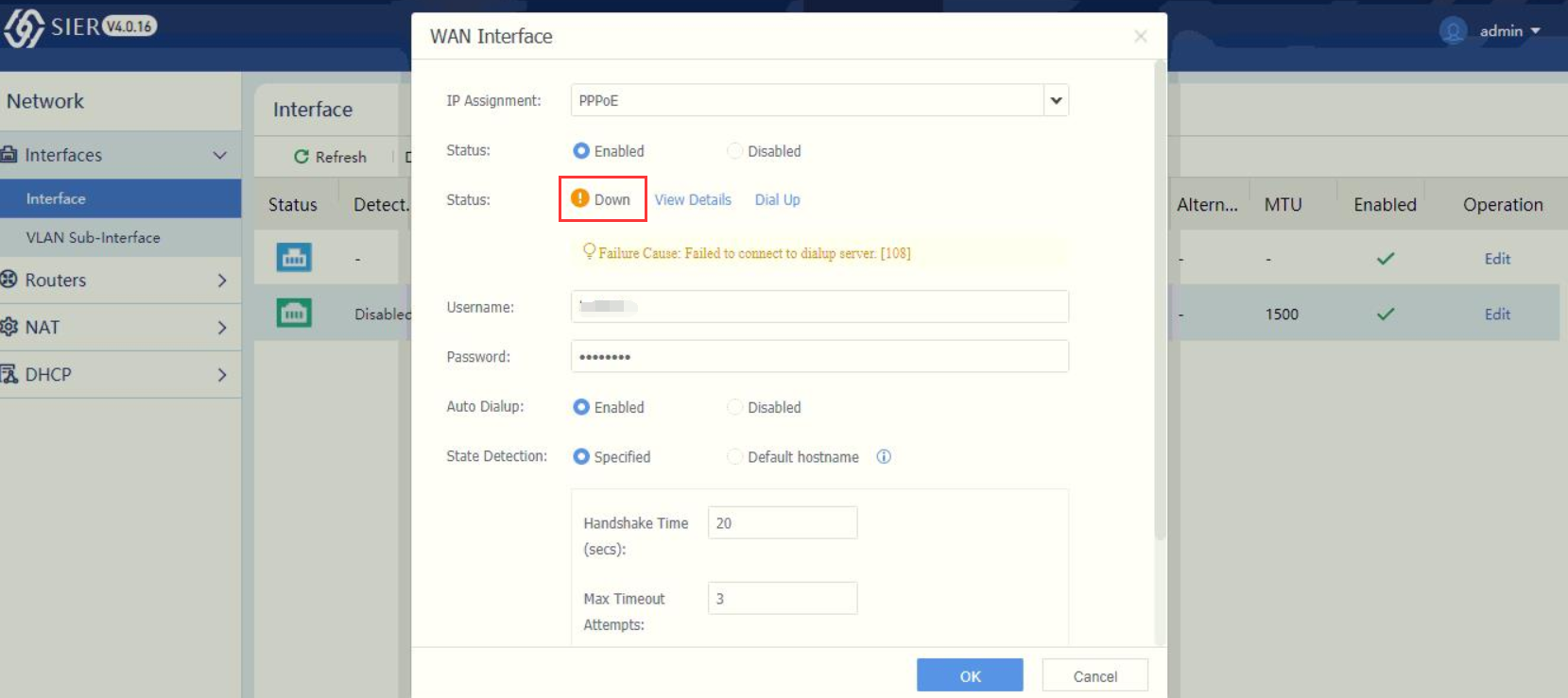Go to VLAN Sub-Interface page
Screen dimensions: 1568x698
click(93, 238)
